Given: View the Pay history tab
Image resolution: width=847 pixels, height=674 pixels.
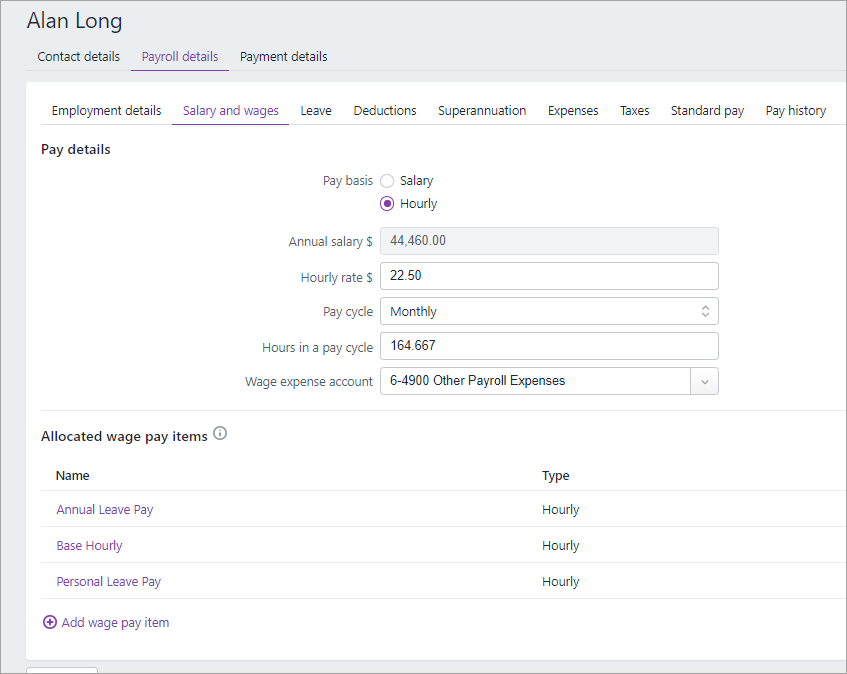Looking at the screenshot, I should 796,110.
